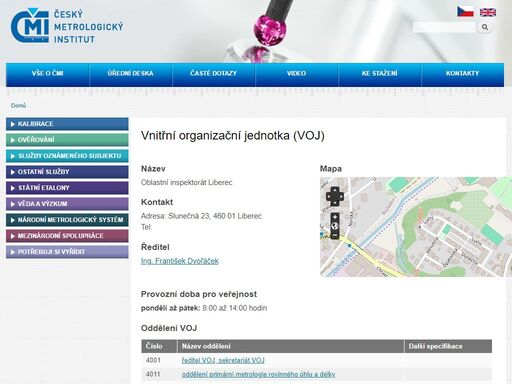Viewport: 512px width, 384px height.
Task: Expand the STÁTNÍ ETALONY sidebar section
Action: (67, 188)
